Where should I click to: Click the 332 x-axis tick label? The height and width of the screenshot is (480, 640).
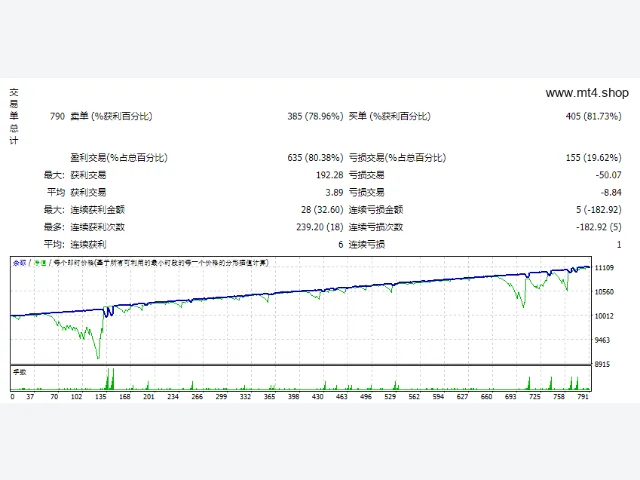coord(245,396)
